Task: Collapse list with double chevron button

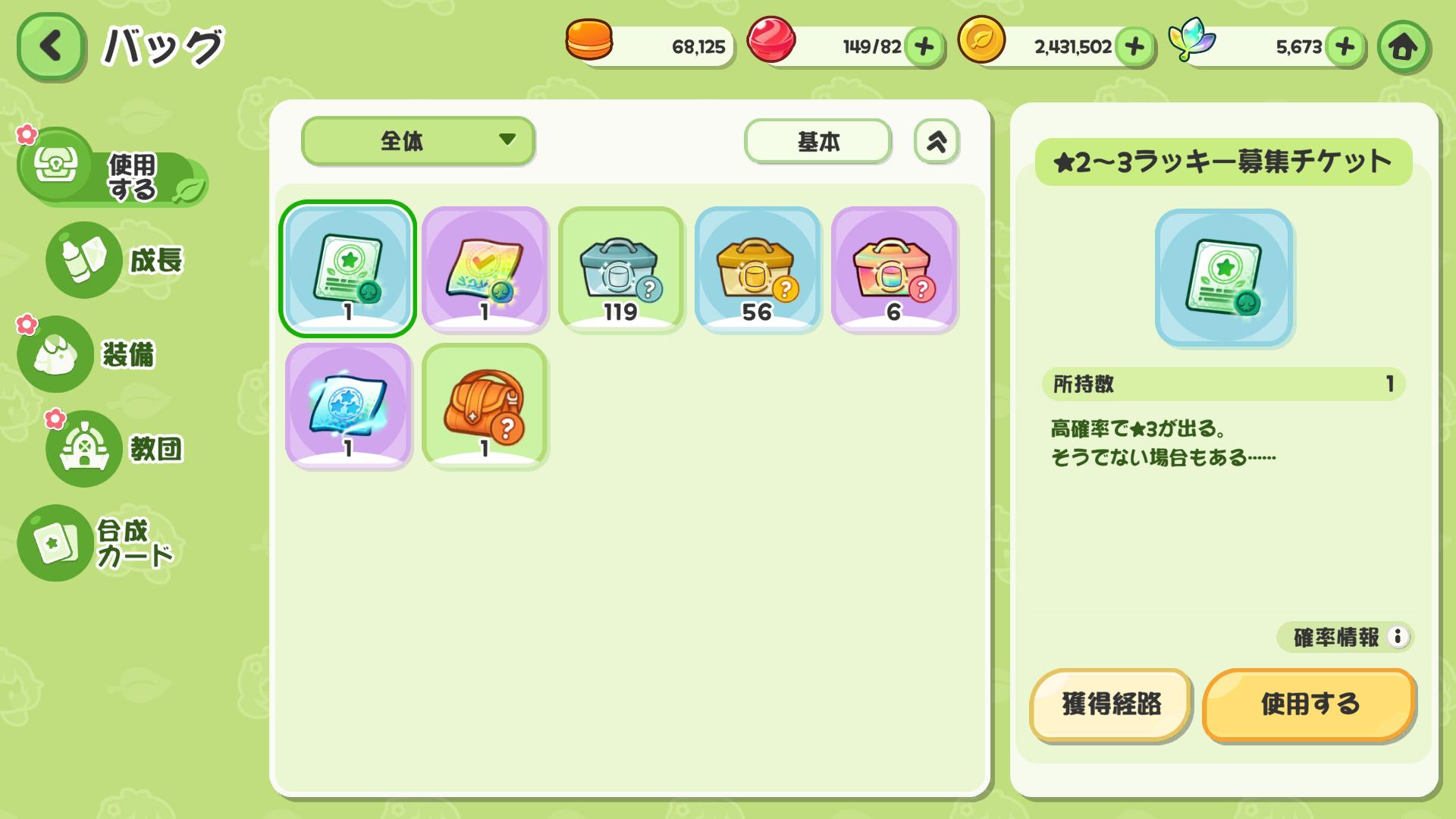Action: [x=937, y=141]
